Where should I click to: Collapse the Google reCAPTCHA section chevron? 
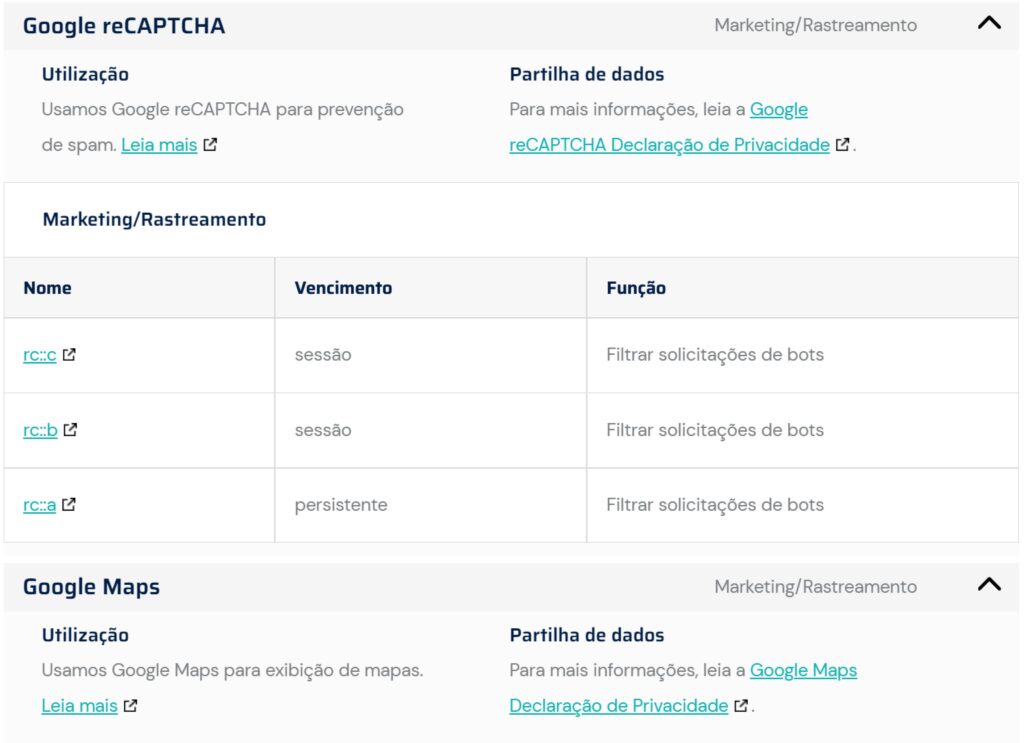pyautogui.click(x=988, y=24)
